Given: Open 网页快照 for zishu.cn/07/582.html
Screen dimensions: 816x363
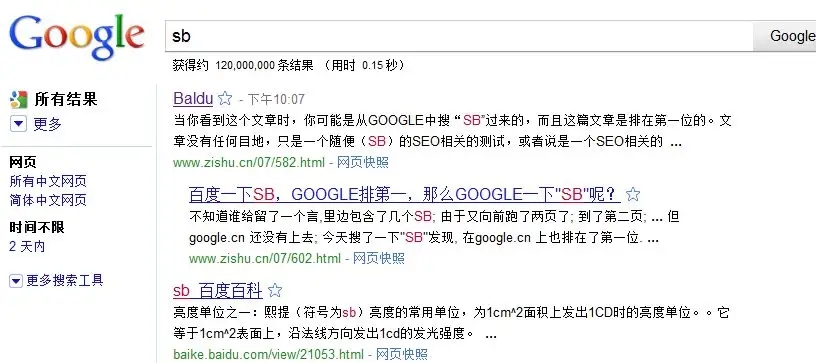Looking at the screenshot, I should point(363,162).
